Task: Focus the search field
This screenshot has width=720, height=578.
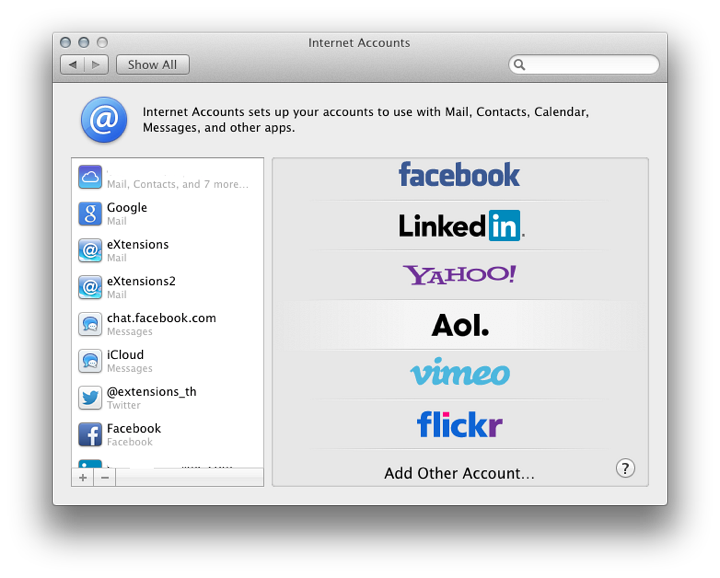Action: [584, 64]
